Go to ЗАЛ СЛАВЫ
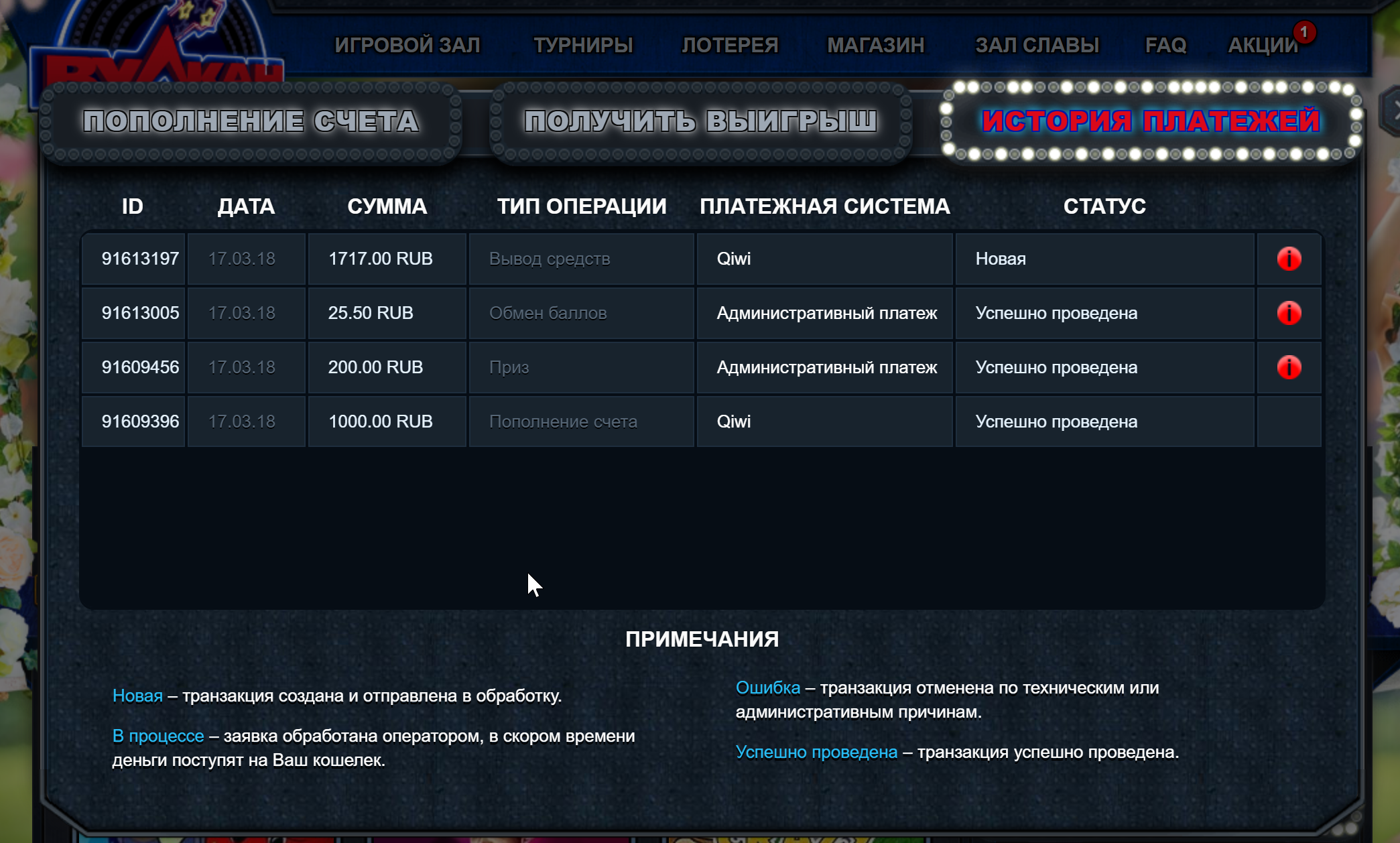The image size is (1400, 843). 1038,44
